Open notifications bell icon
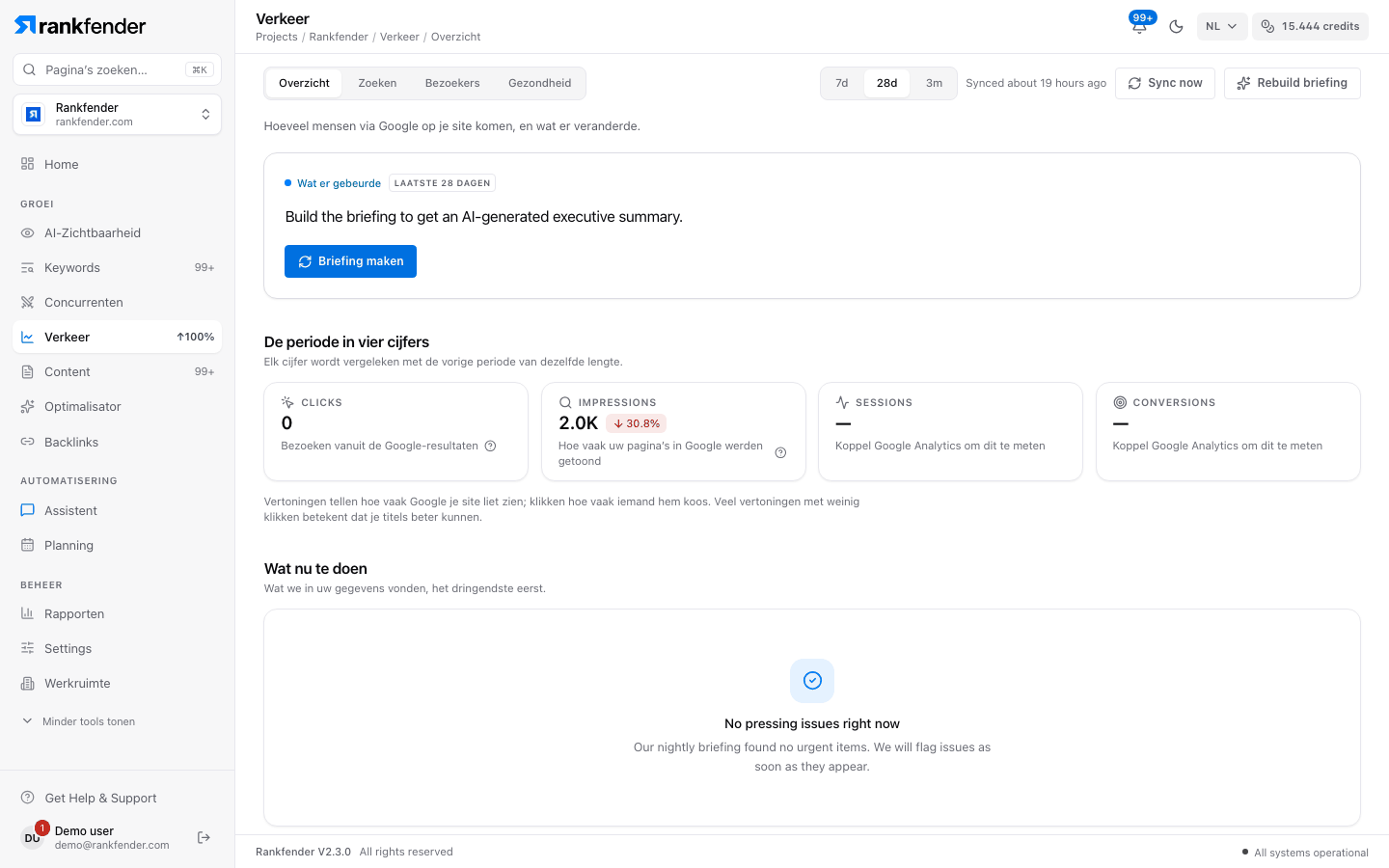 click(1139, 26)
